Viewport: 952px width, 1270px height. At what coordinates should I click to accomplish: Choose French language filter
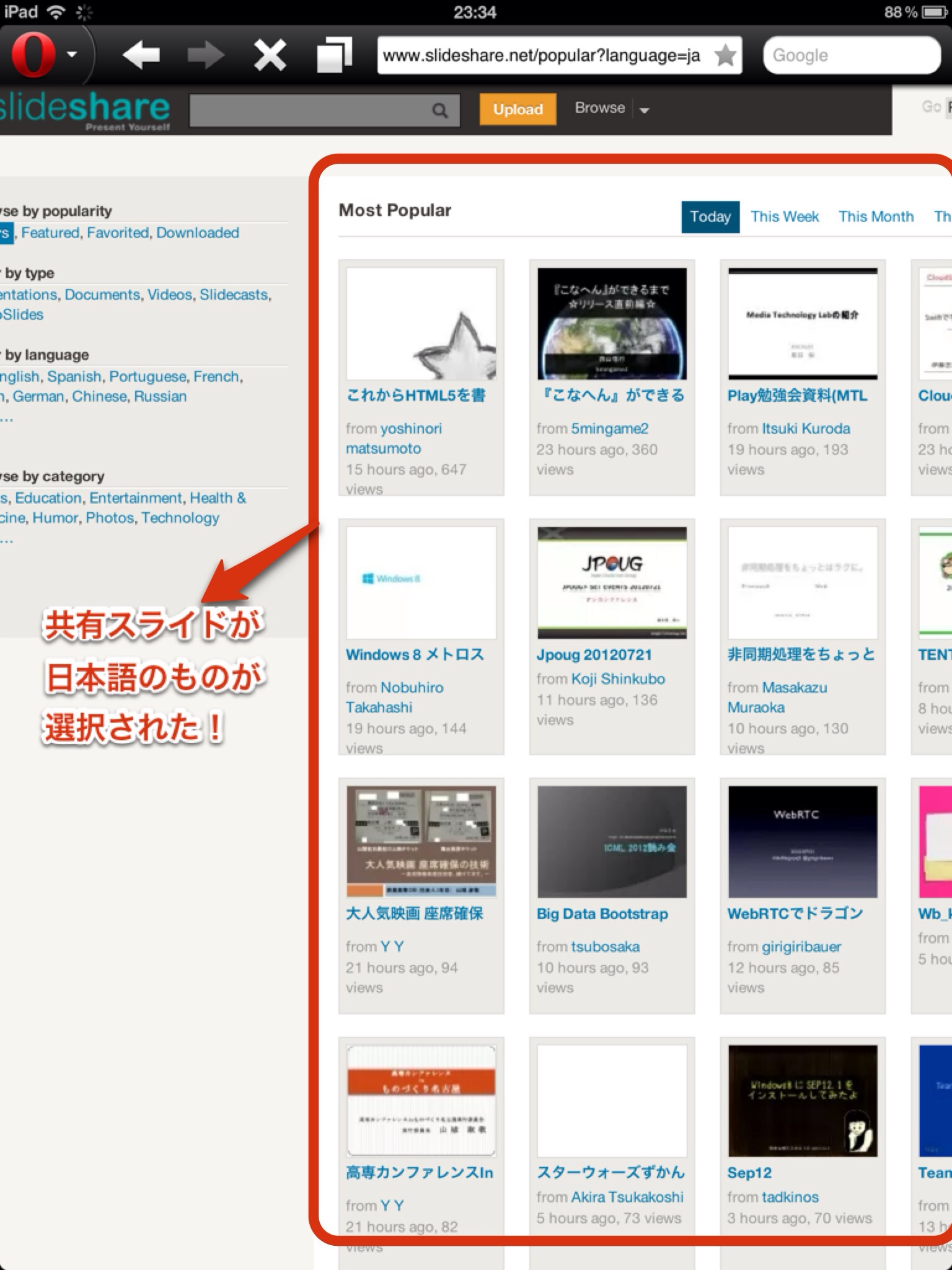(x=216, y=376)
